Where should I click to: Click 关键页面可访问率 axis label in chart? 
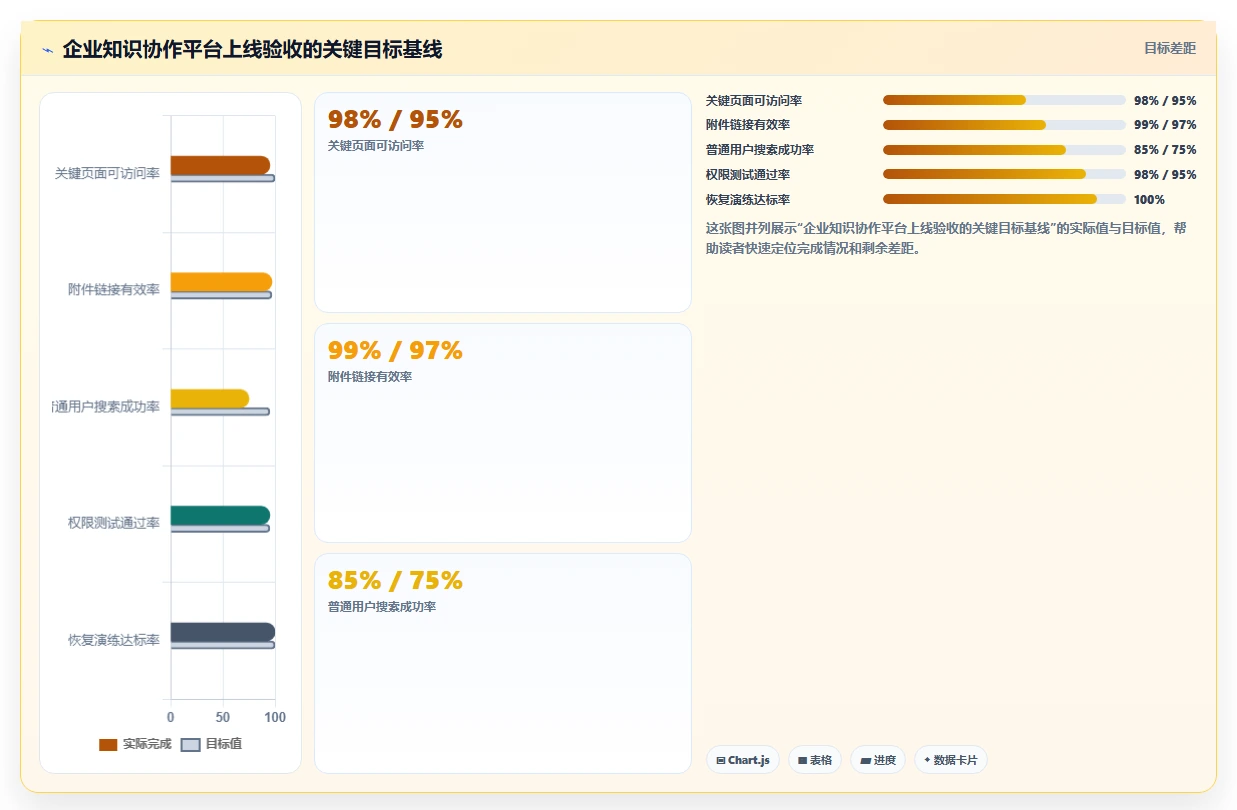pos(107,173)
